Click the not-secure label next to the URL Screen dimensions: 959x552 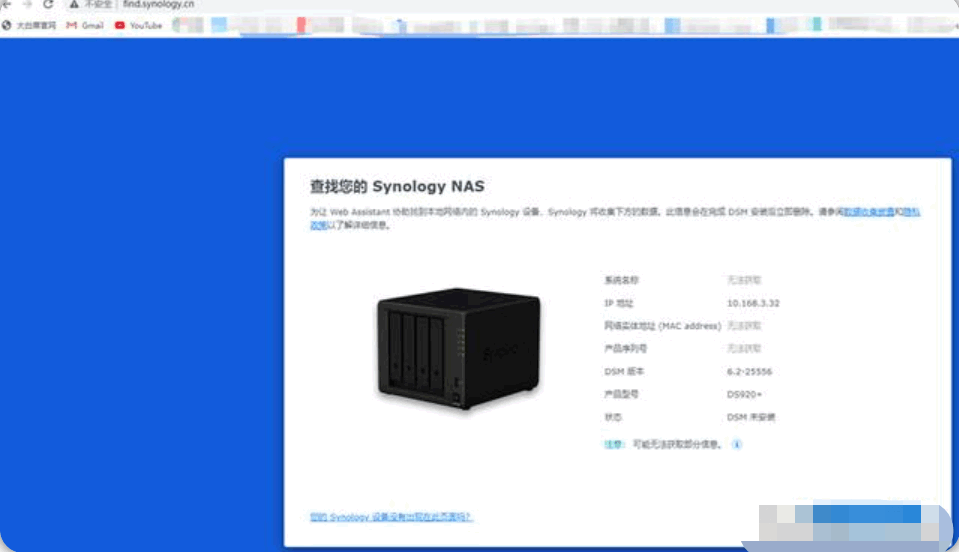[98, 4]
